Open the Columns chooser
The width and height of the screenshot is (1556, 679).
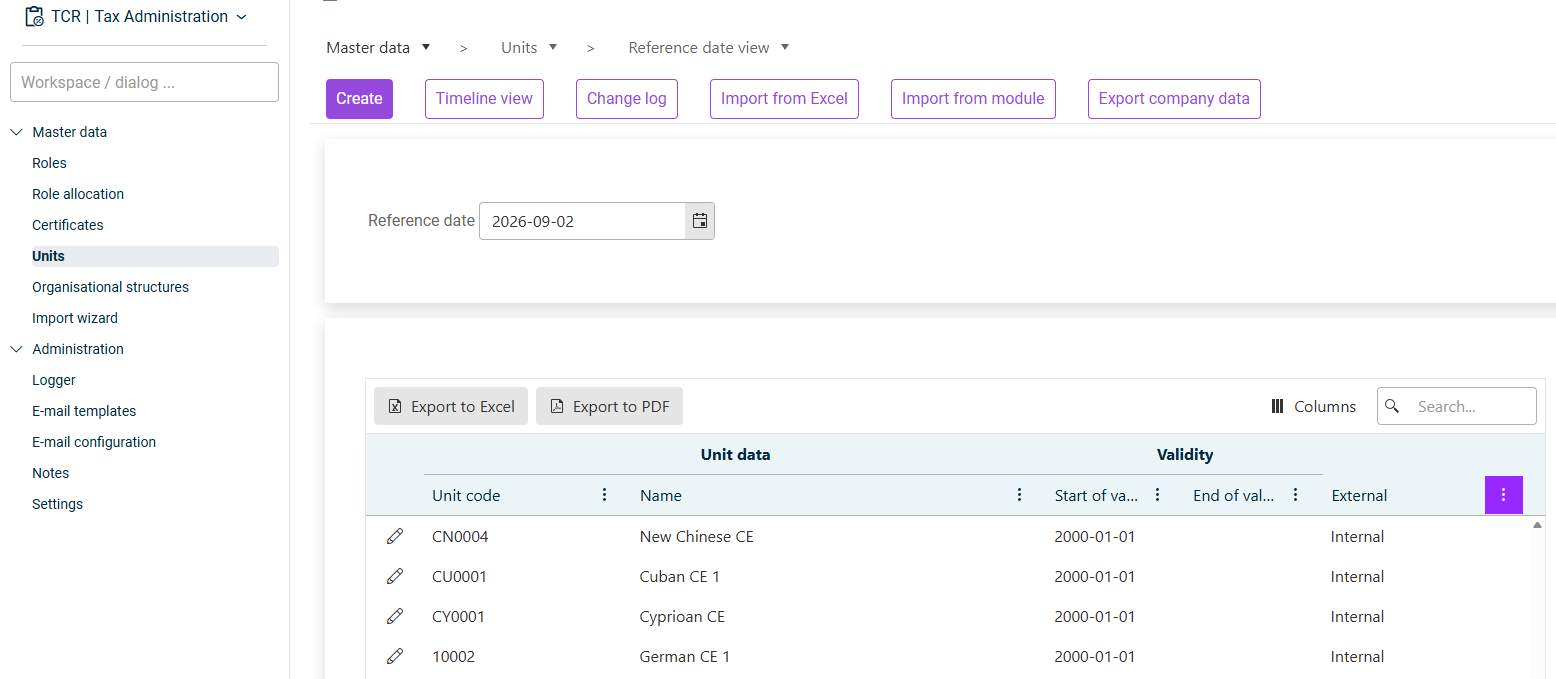pos(1313,406)
